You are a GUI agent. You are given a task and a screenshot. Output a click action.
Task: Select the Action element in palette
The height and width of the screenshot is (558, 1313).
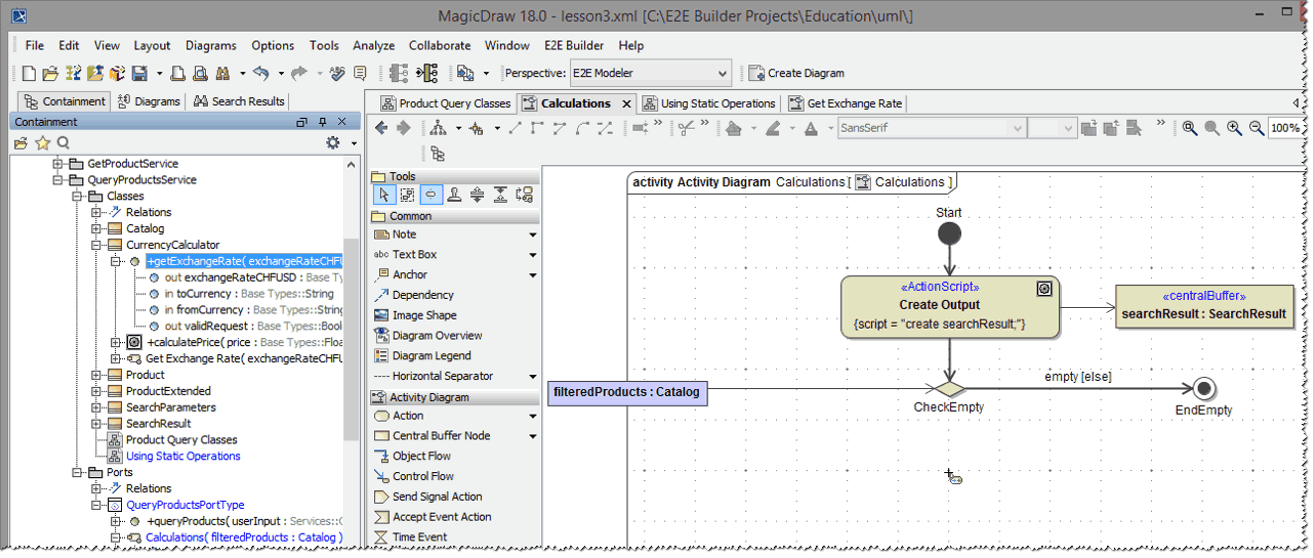click(407, 416)
